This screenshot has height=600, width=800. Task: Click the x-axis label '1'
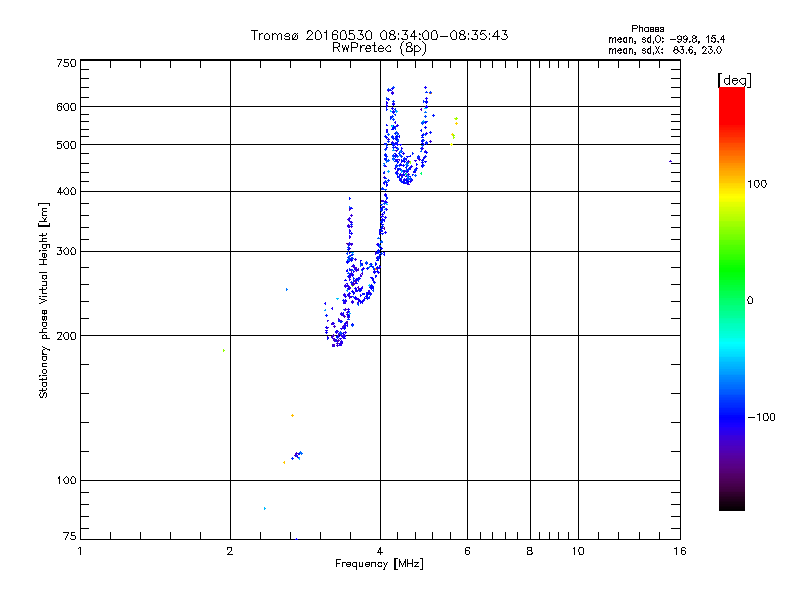80,551
